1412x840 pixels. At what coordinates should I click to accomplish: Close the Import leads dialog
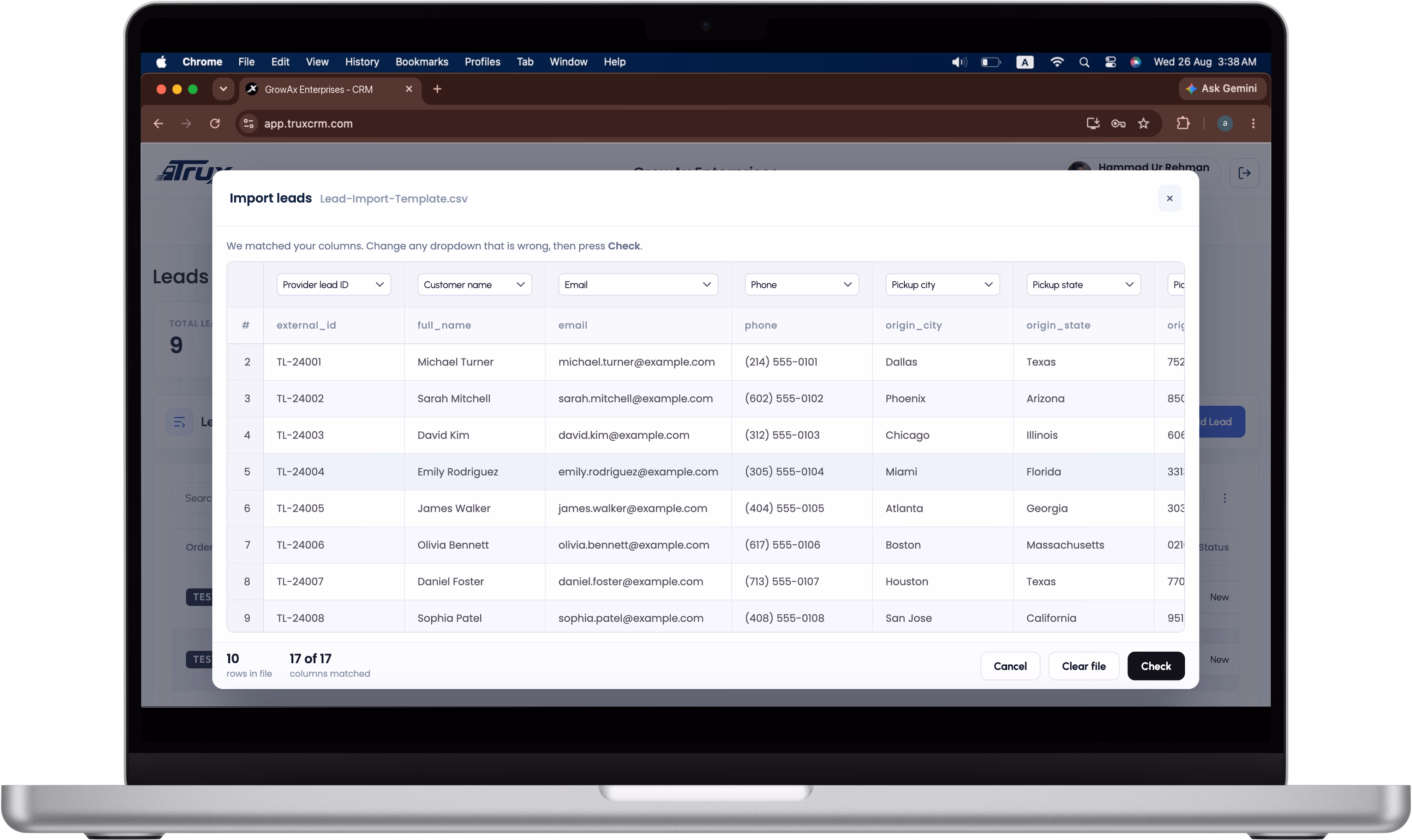(1169, 198)
